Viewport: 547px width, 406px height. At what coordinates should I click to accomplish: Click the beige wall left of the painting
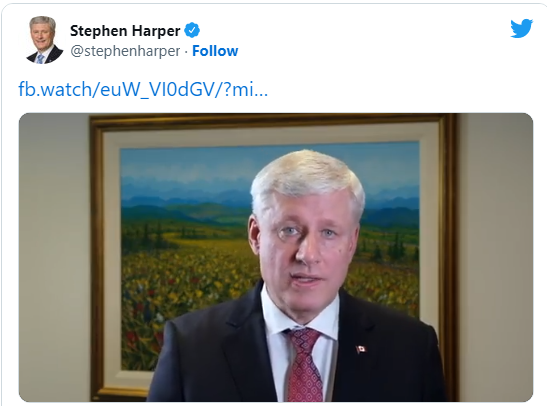[x=54, y=258]
